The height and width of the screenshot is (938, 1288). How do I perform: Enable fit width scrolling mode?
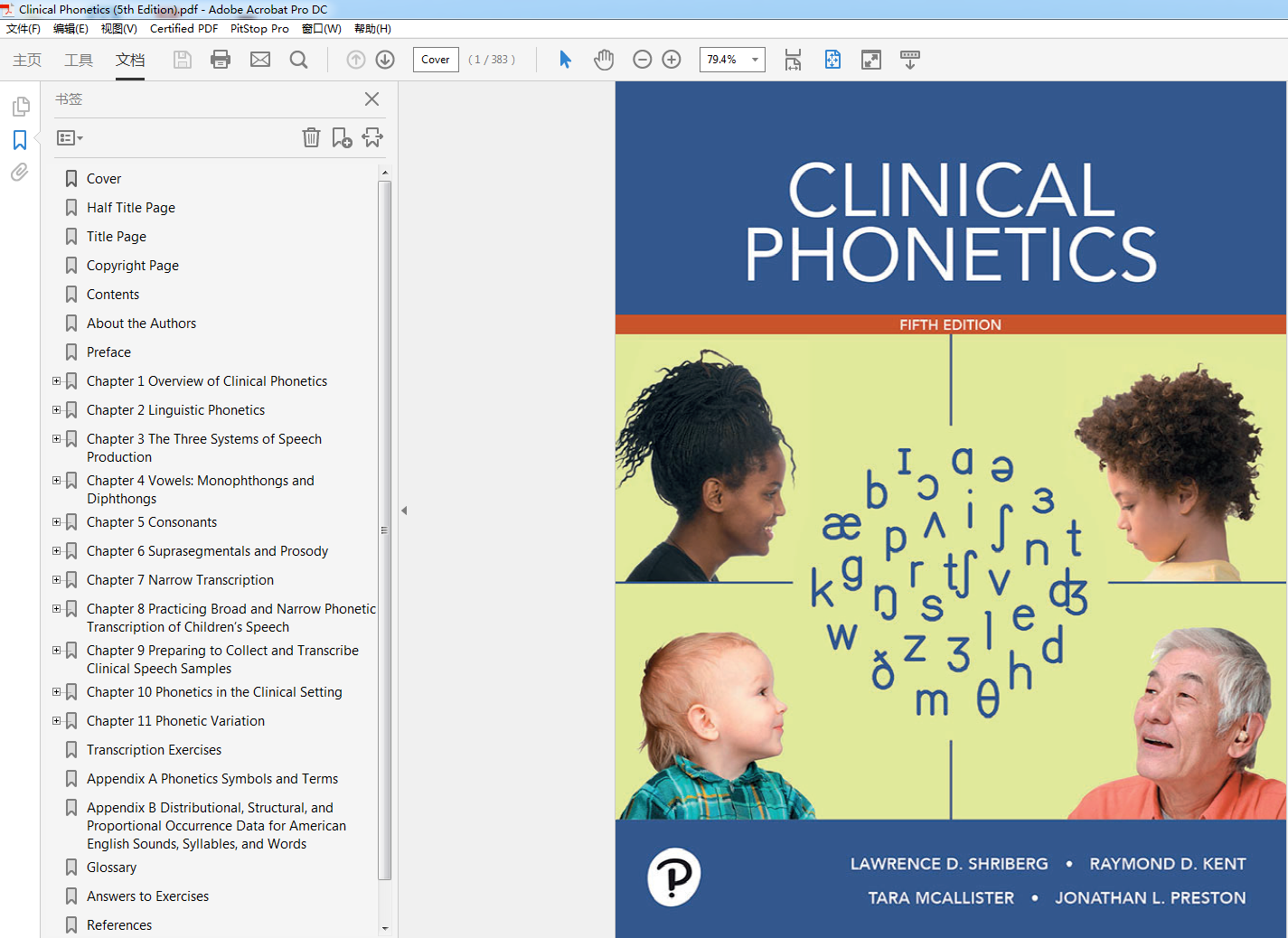(793, 60)
